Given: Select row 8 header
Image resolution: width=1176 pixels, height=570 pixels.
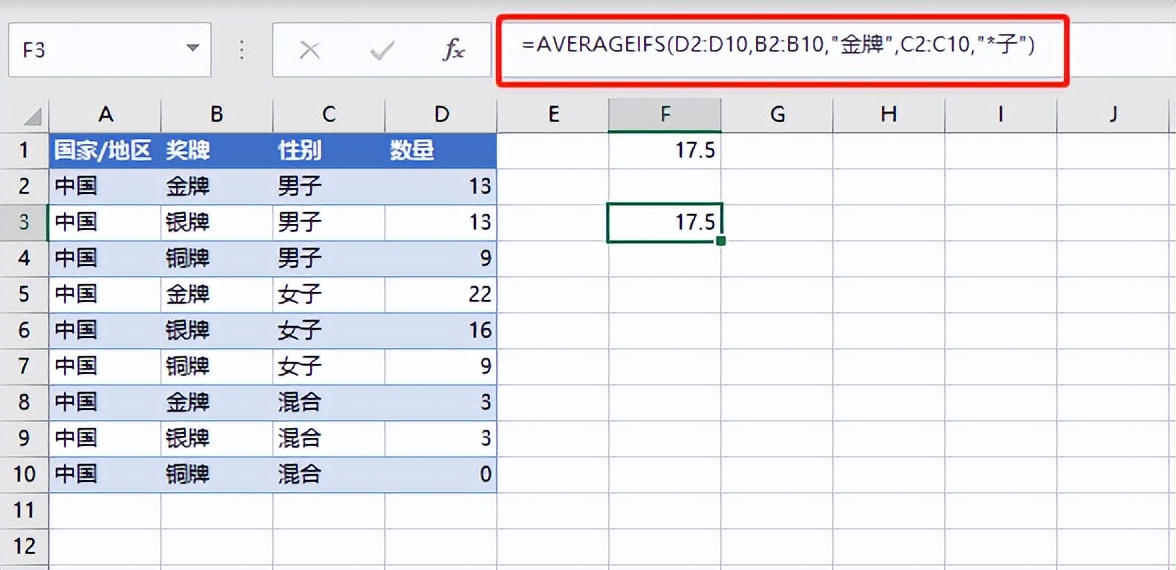Looking at the screenshot, I should point(24,403).
